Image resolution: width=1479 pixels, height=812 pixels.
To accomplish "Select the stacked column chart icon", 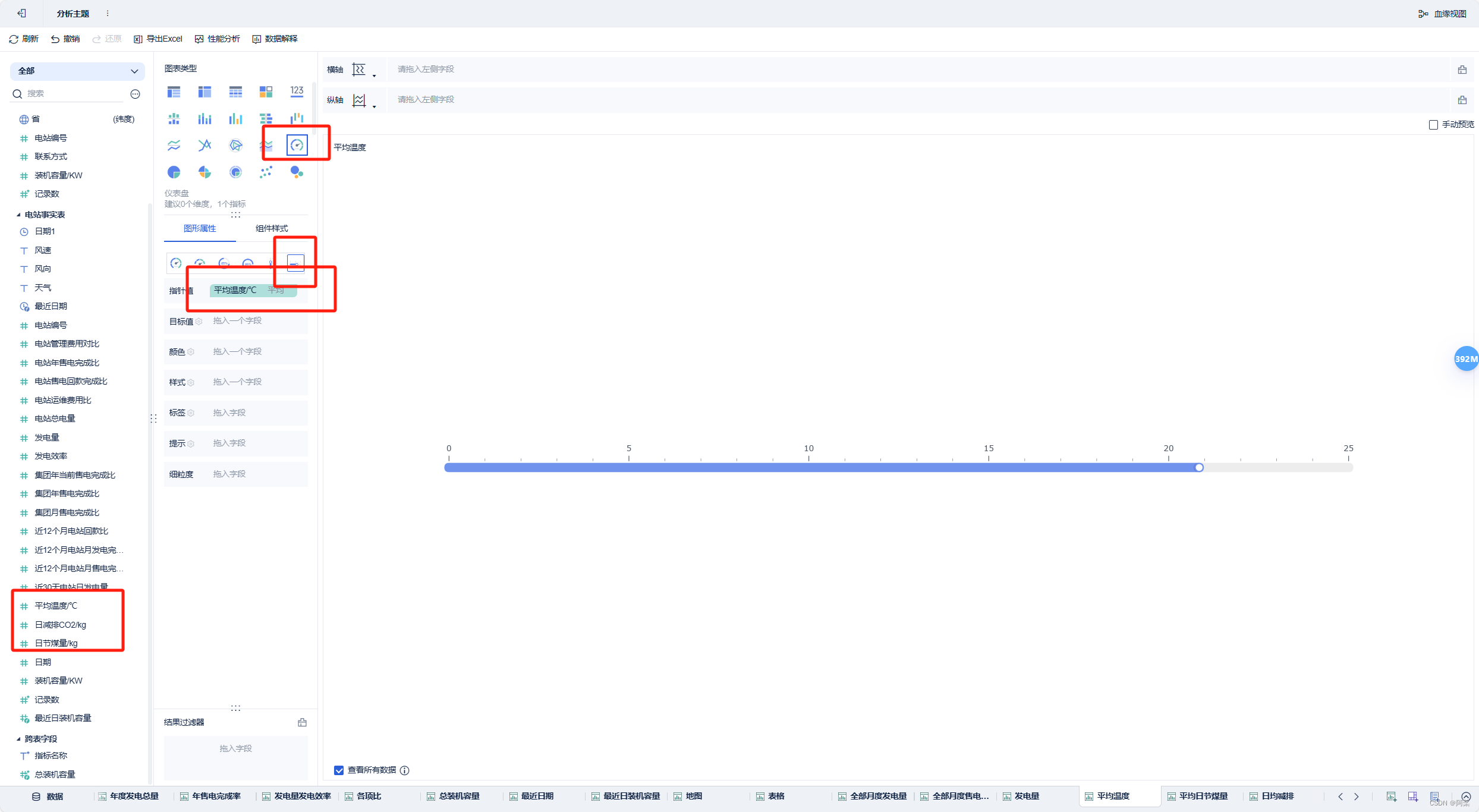I will point(204,119).
